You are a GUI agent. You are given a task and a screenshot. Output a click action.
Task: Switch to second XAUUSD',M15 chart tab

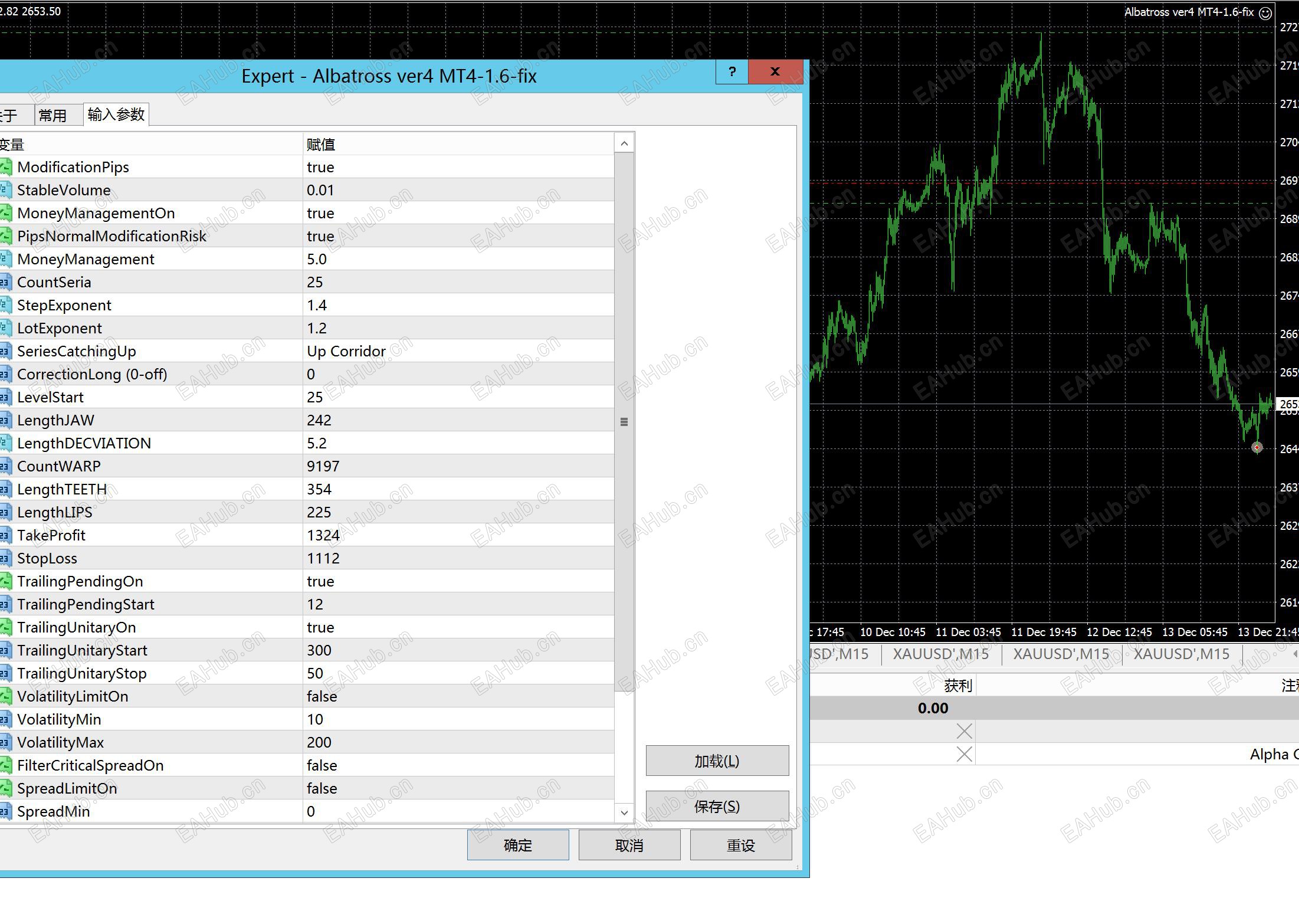(x=940, y=654)
